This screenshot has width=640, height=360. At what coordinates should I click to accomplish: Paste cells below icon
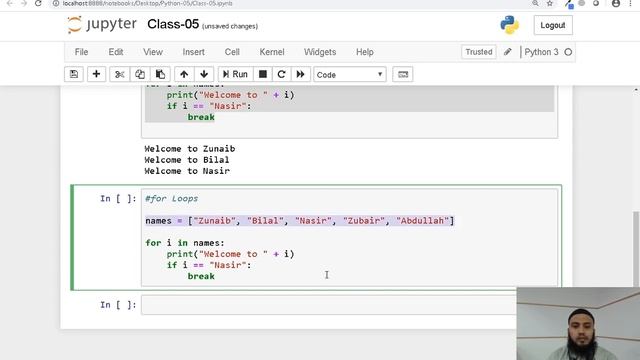(160, 74)
